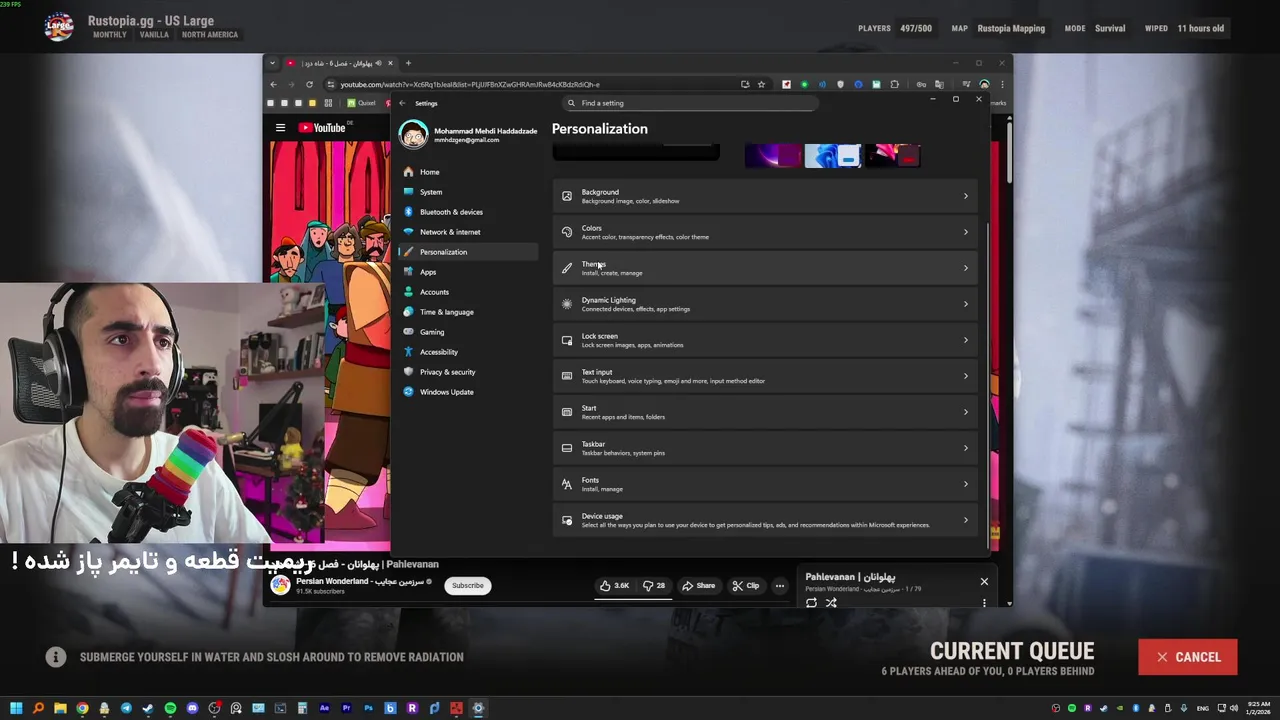Subscribe to Persian Wonderland channel

pyautogui.click(x=467, y=585)
